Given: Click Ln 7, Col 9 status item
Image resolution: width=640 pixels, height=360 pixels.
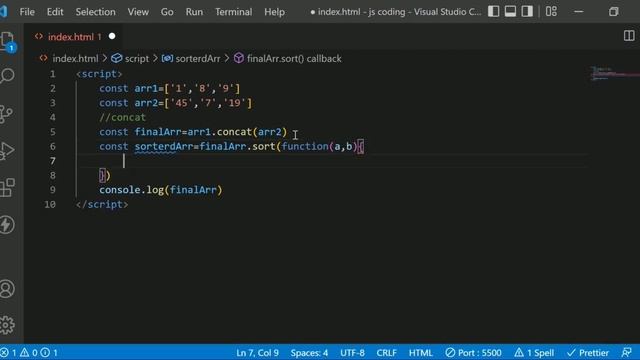Looking at the screenshot, I should [257, 353].
